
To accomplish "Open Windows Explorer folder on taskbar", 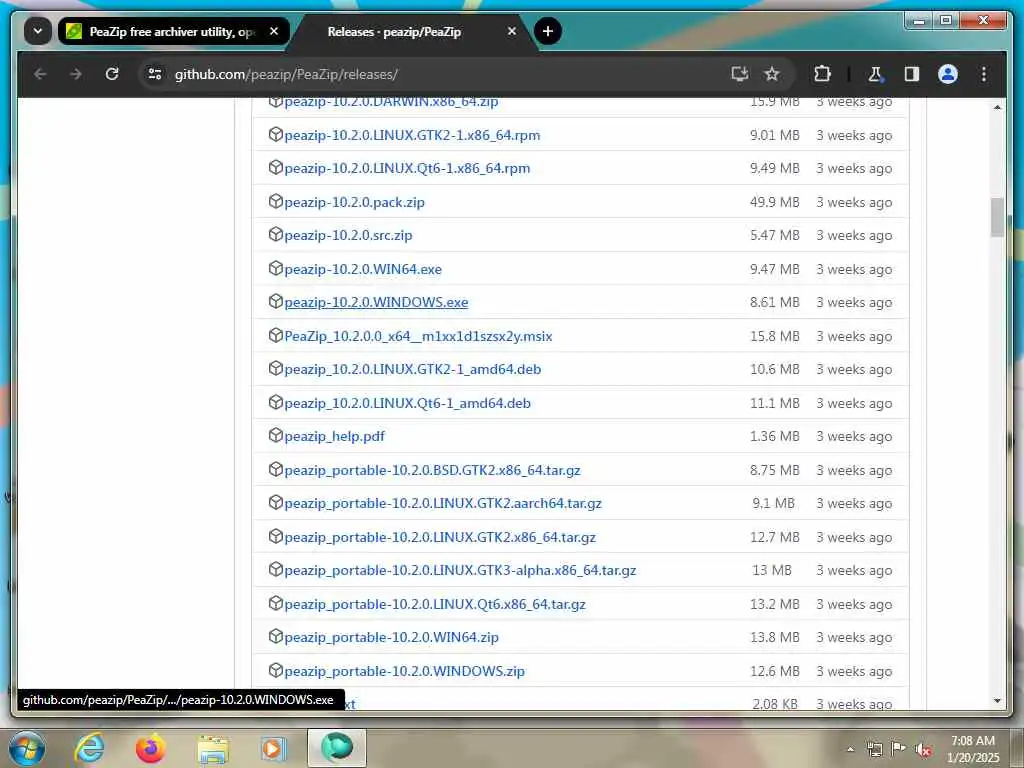I will [x=213, y=749].
